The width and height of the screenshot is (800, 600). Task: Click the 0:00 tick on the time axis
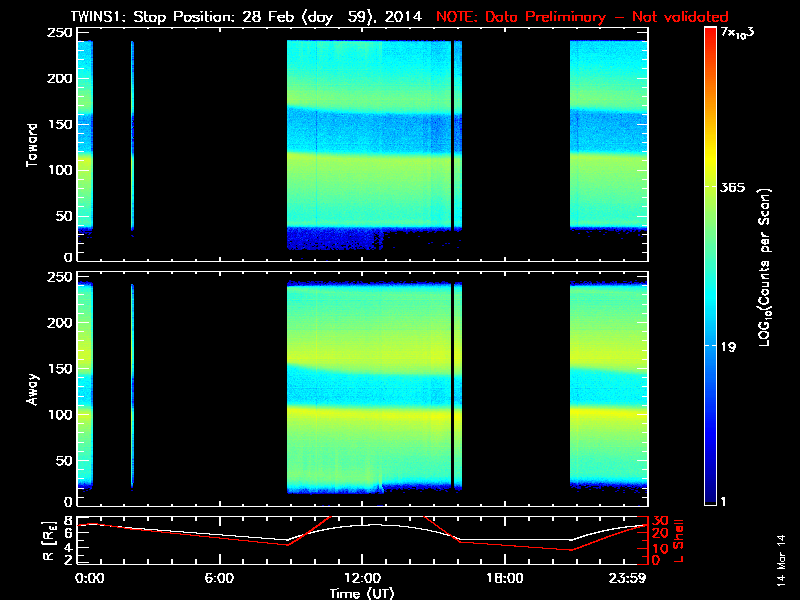coord(89,578)
